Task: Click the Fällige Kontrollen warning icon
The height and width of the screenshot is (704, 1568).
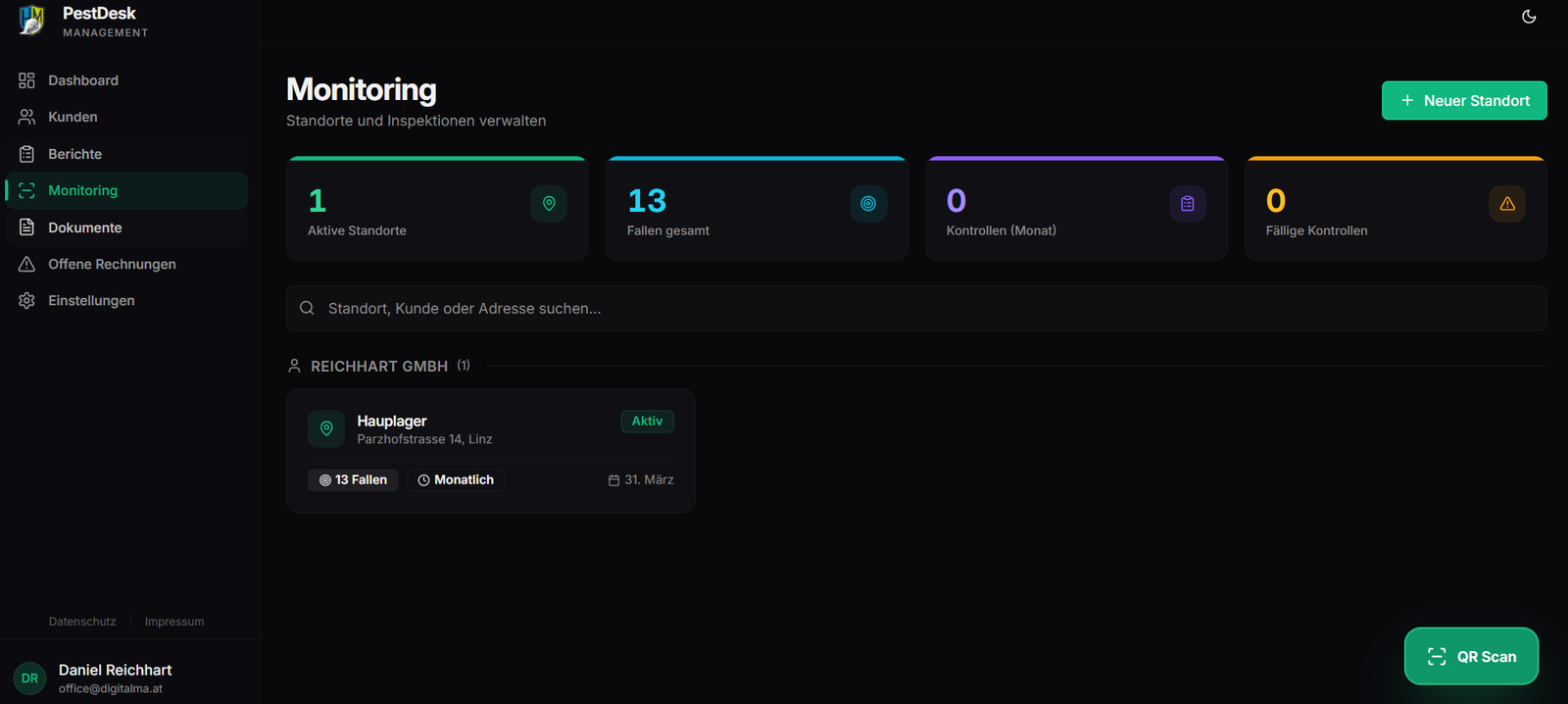Action: 1507,204
